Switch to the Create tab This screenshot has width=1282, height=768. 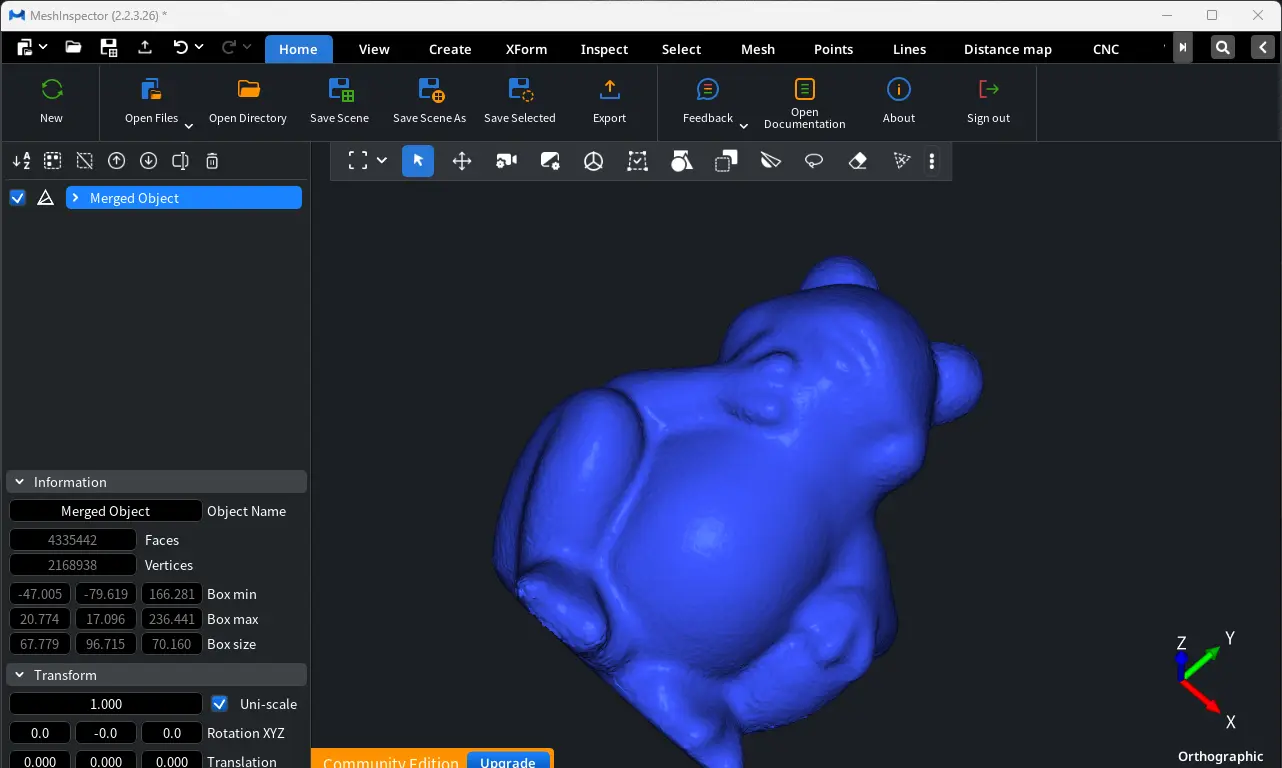450,49
